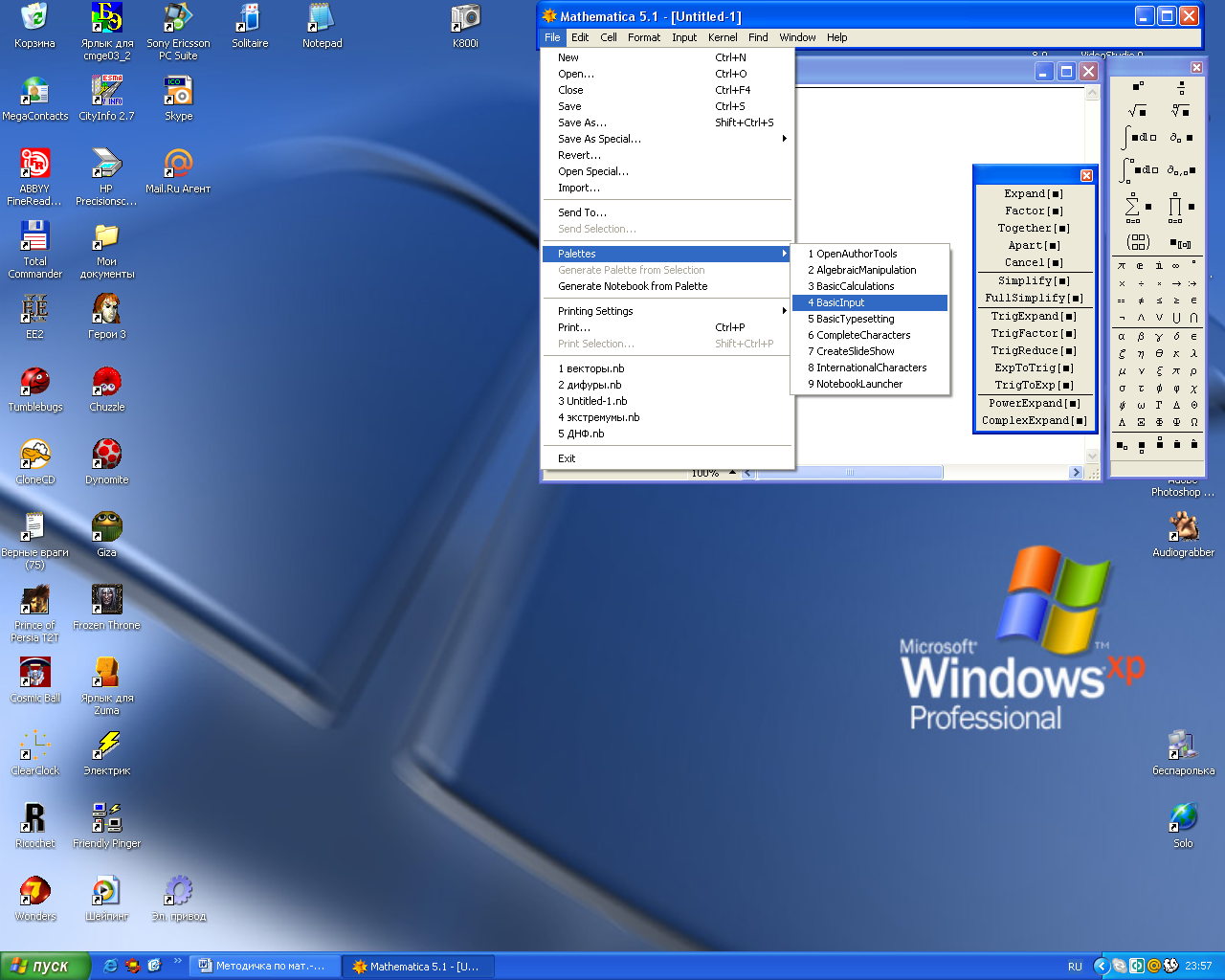1225x980 pixels.
Task: Insert the indefinite integral template
Action: (x=1140, y=138)
